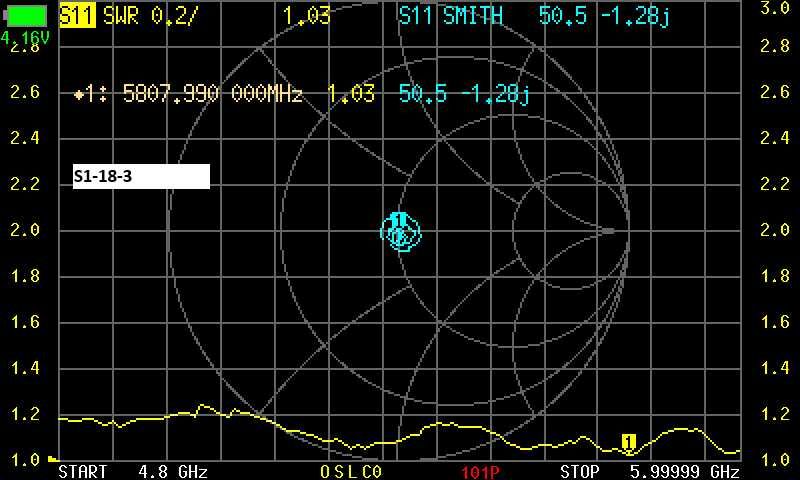
Task: Tap the STOP 5.99999 GHz frequency field
Action: [x=649, y=471]
